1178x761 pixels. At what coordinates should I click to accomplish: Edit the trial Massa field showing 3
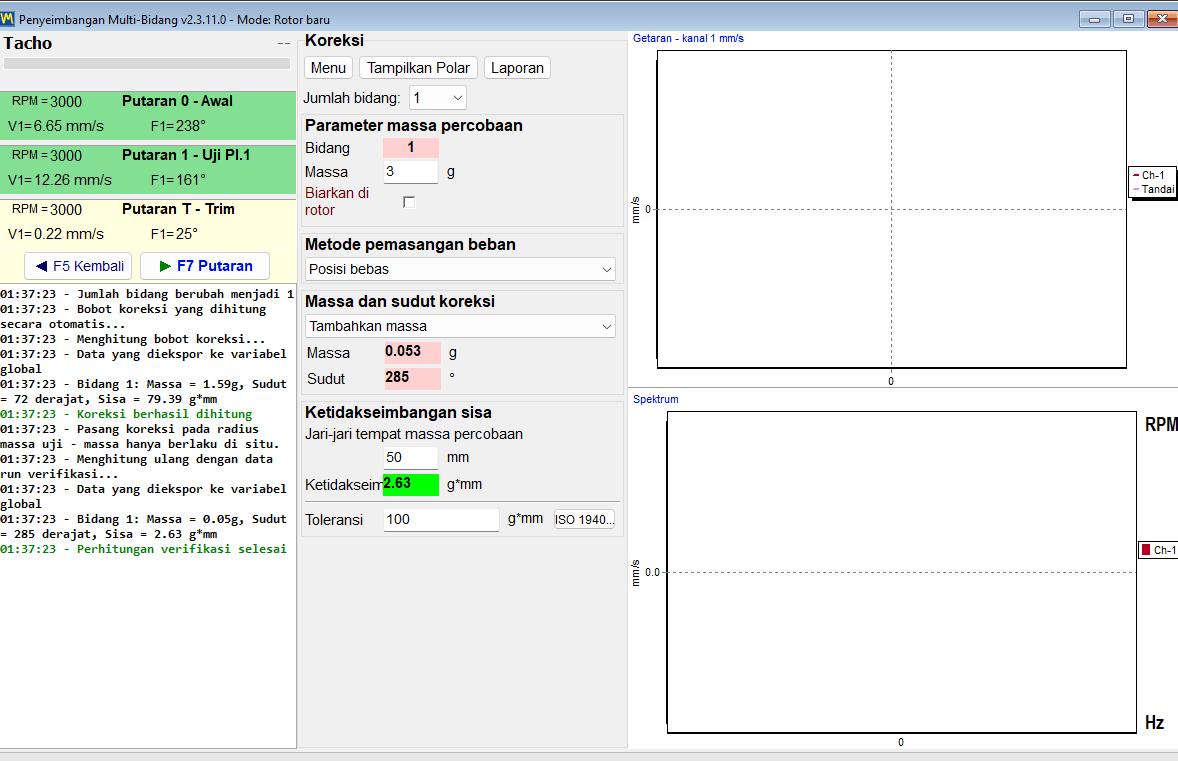point(410,172)
